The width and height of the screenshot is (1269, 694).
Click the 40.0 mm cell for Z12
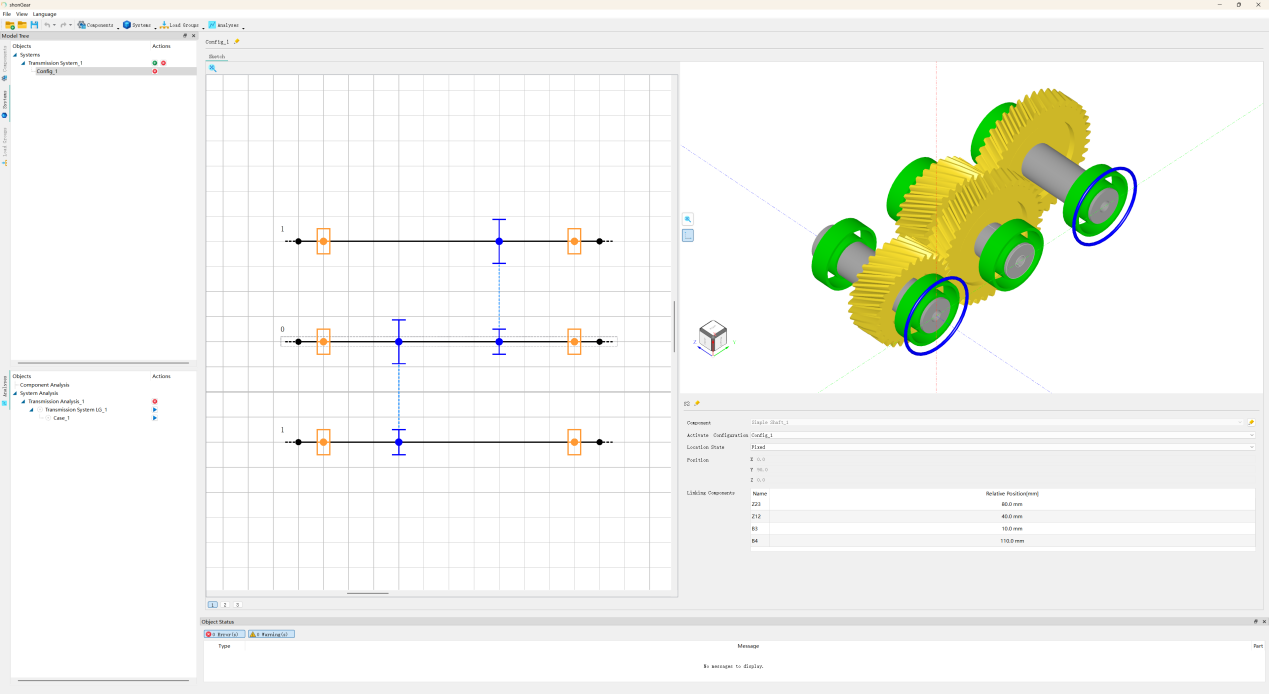tap(1012, 516)
